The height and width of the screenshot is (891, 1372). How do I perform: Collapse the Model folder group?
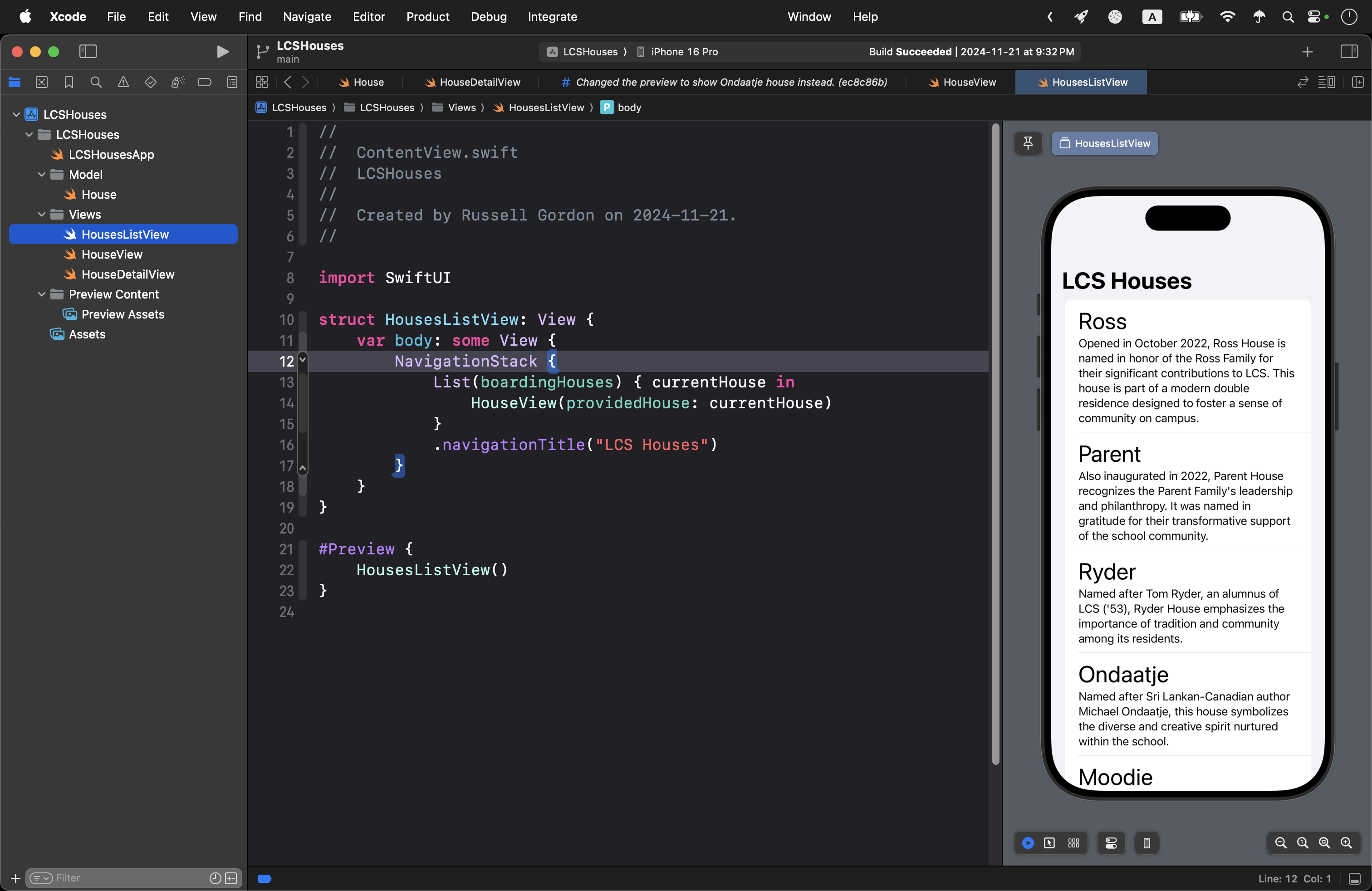click(x=41, y=175)
